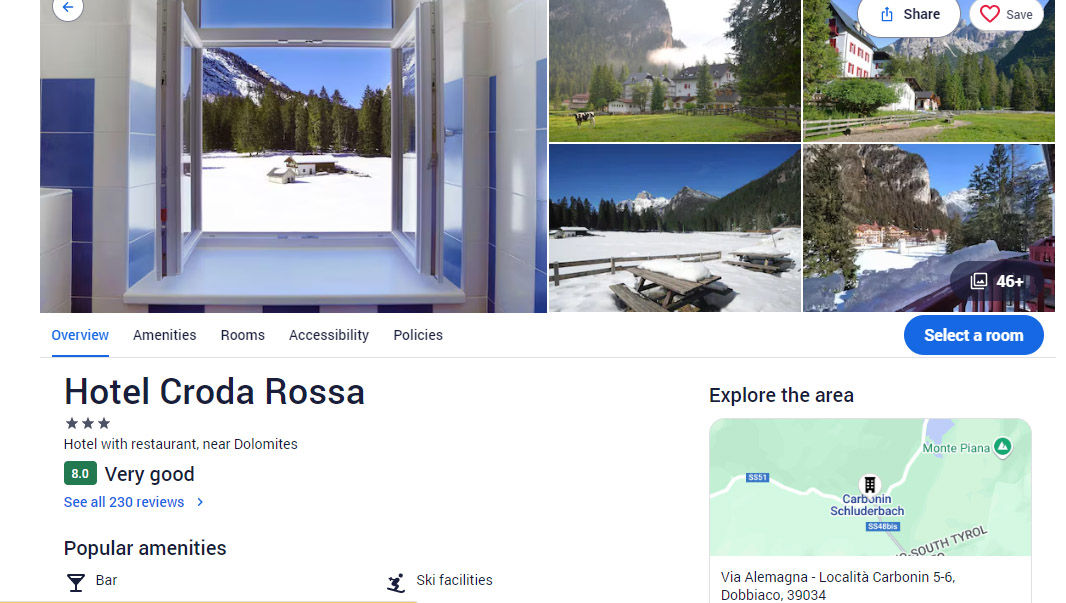Image resolution: width=1066 pixels, height=603 pixels.
Task: Expand reviews with the chevron arrow
Action: click(200, 502)
